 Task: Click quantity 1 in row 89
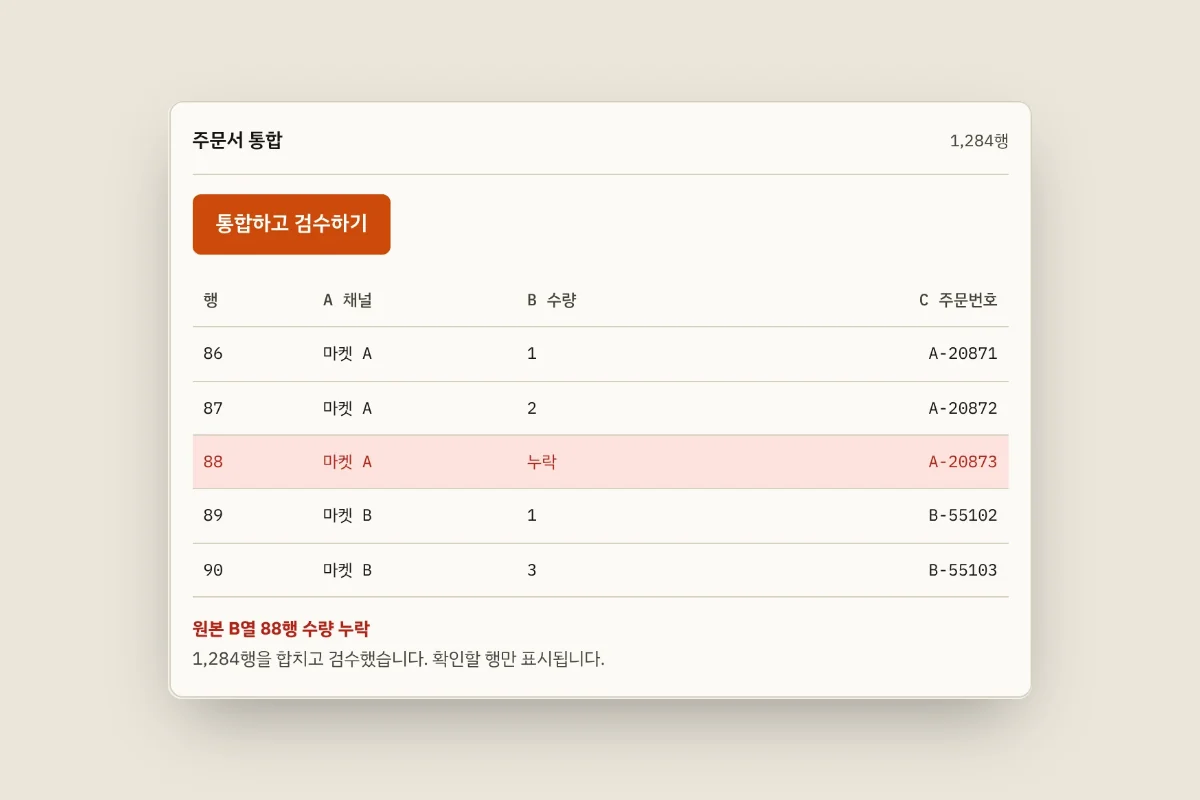pyautogui.click(x=532, y=516)
